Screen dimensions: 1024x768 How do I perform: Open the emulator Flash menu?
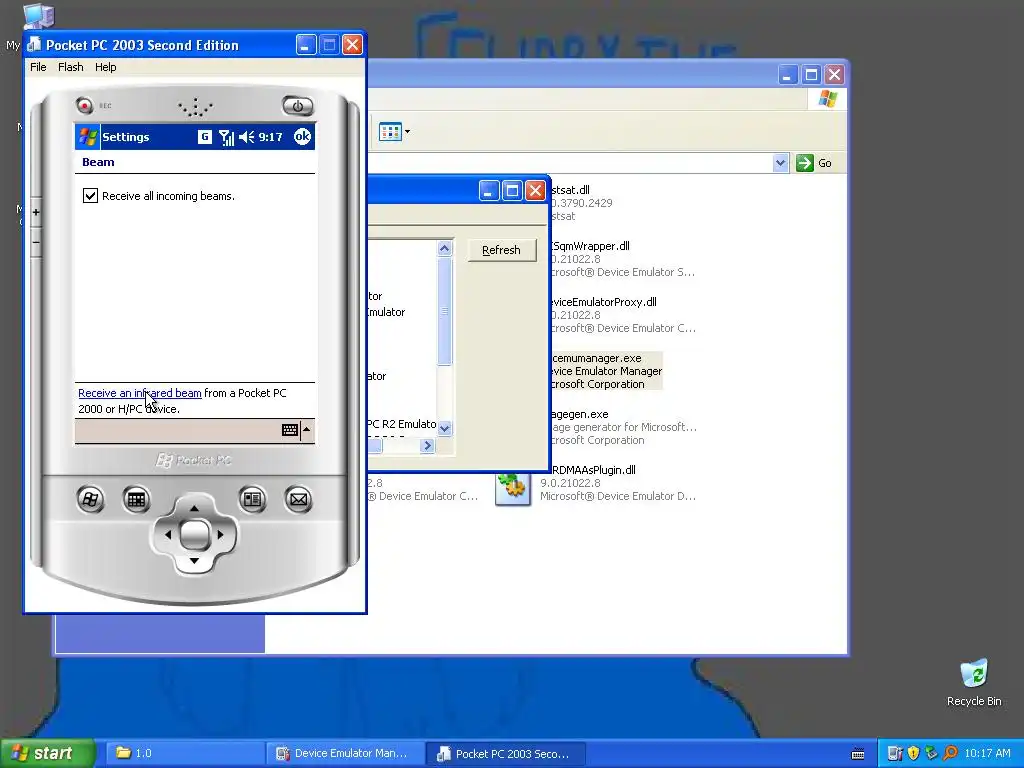[x=71, y=67]
